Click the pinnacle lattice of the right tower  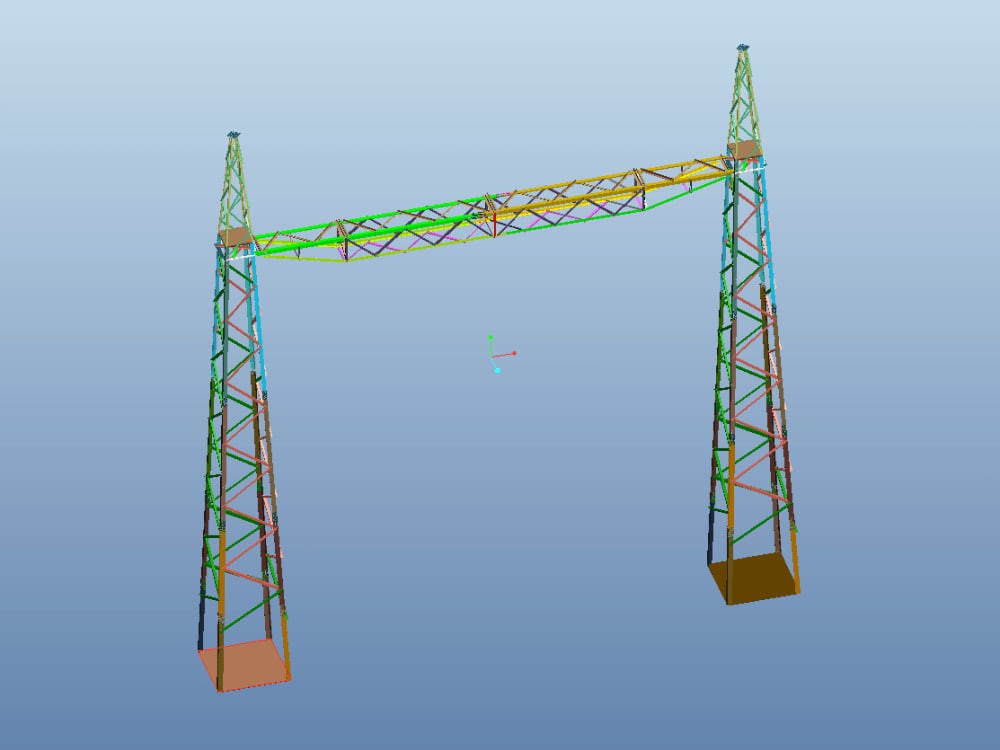point(744,100)
